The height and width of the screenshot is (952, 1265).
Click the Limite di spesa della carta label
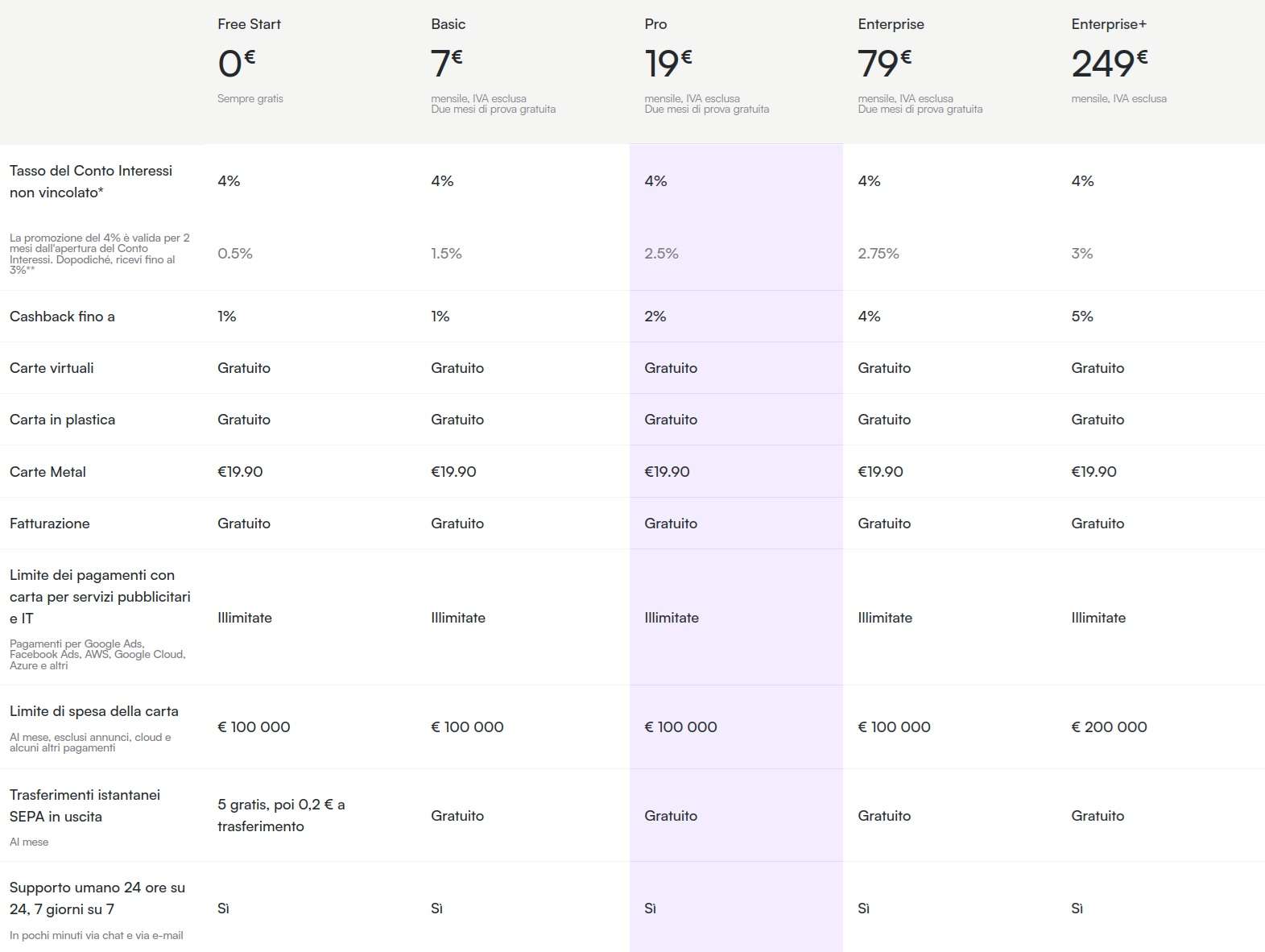(94, 711)
